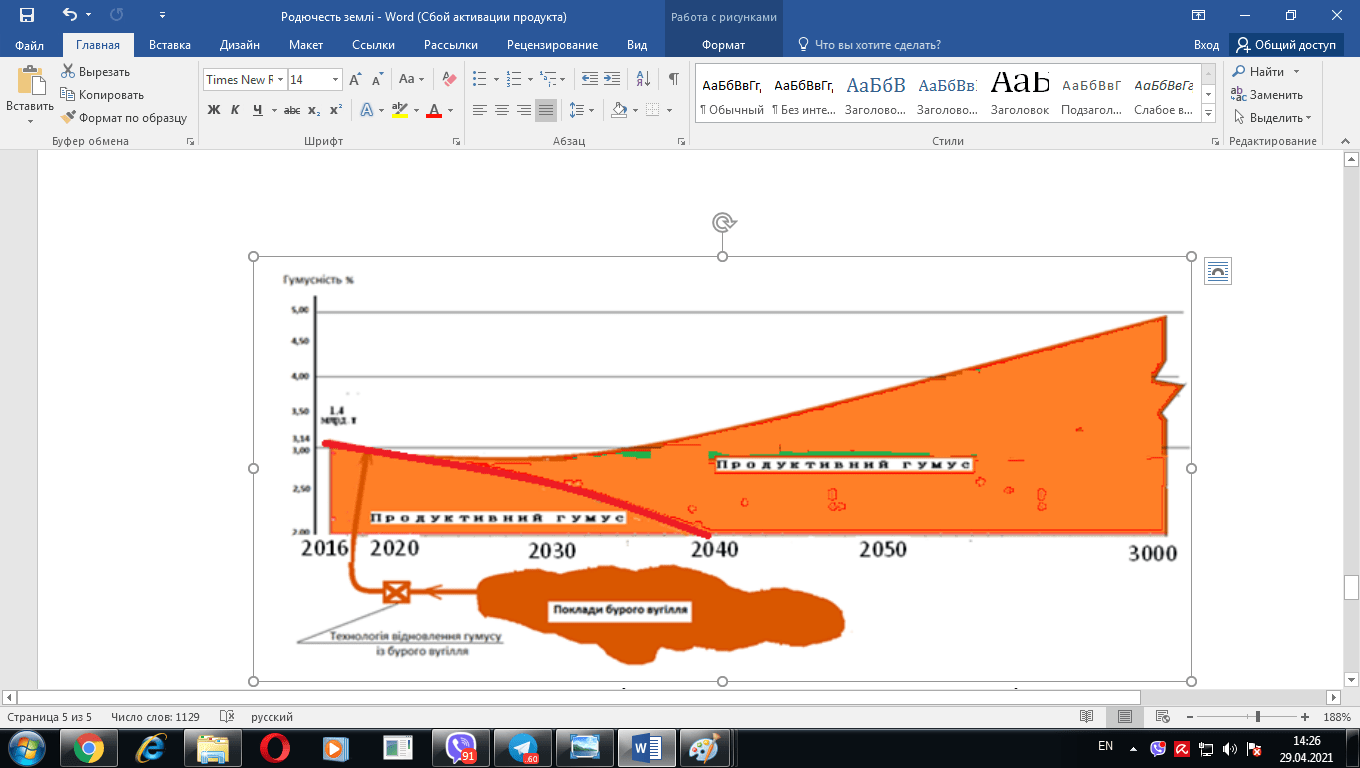
Task: Click the proofing check icon in status bar
Action: (226, 717)
